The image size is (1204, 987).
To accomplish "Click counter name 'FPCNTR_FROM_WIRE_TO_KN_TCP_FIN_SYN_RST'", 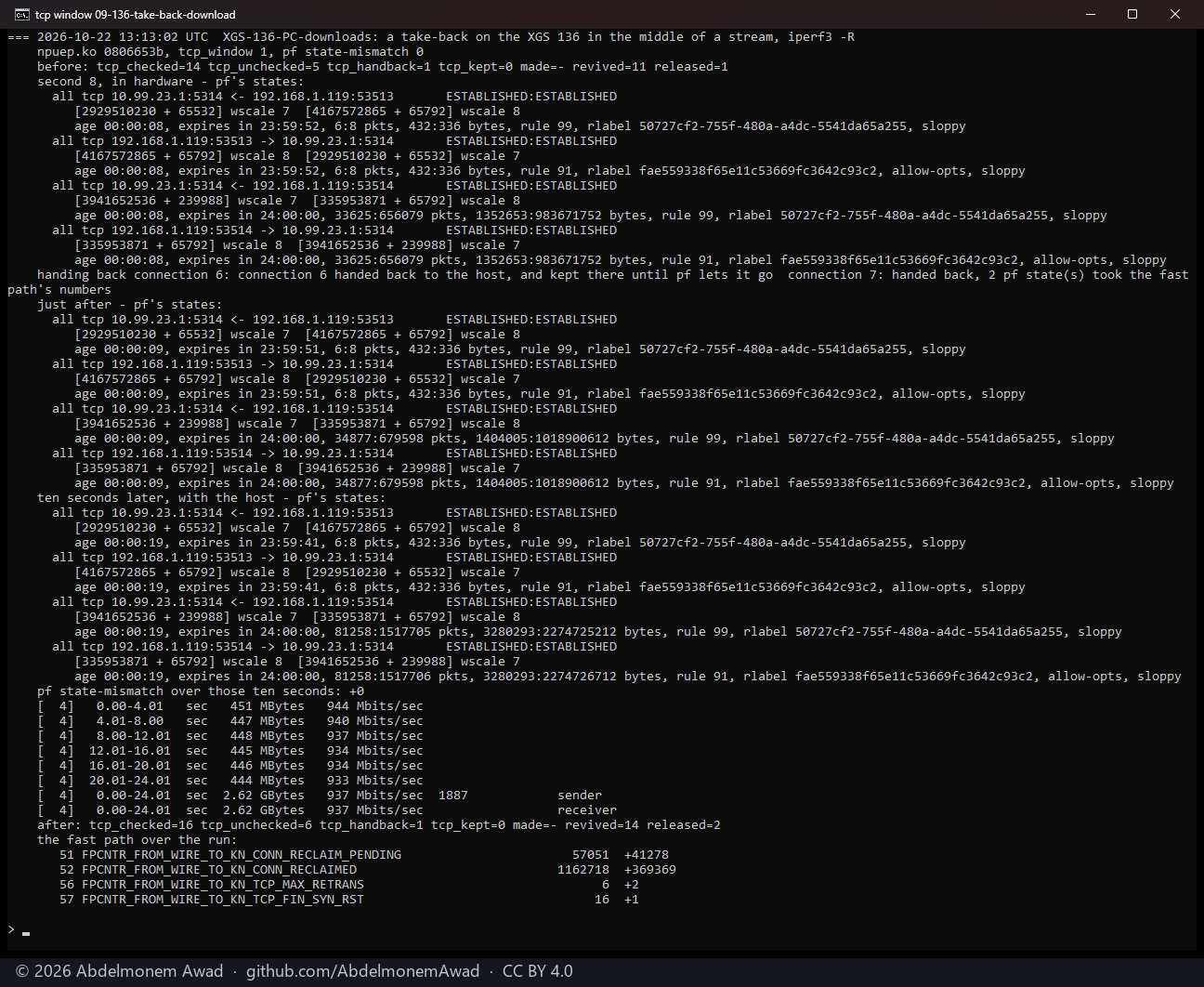I will click(x=223, y=900).
